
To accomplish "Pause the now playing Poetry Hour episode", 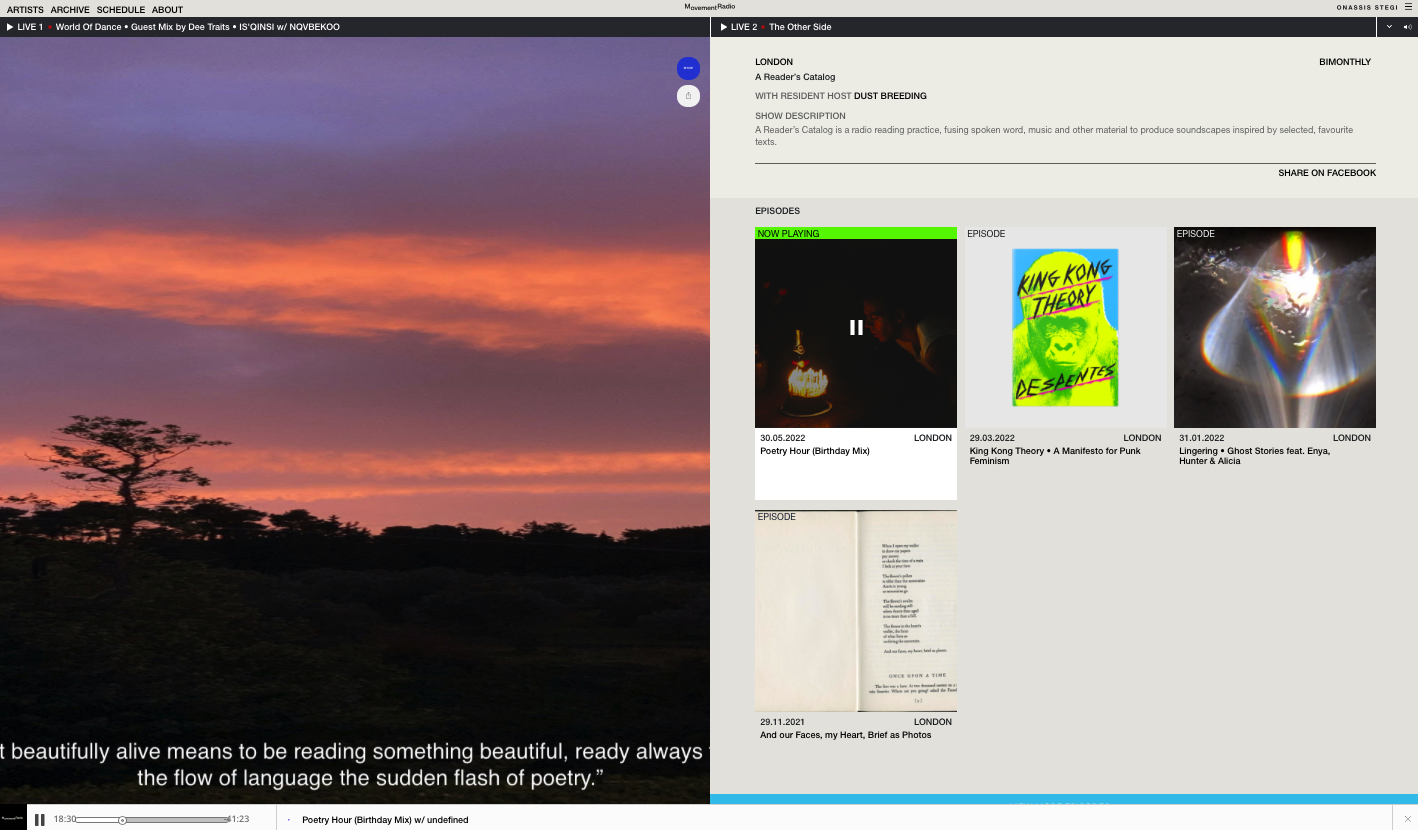I will [x=856, y=327].
